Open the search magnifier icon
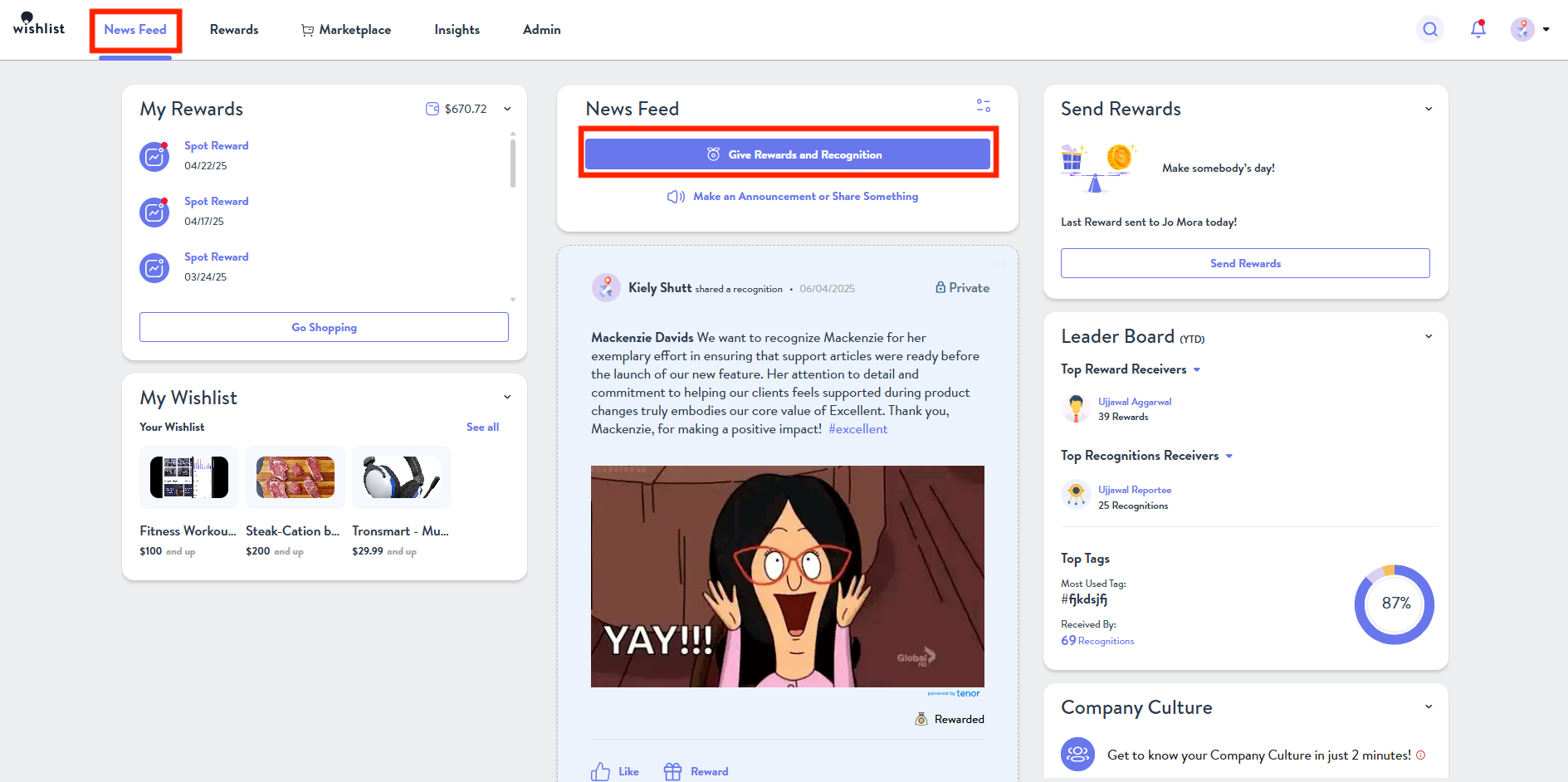Viewport: 1568px width, 782px height. [x=1429, y=30]
